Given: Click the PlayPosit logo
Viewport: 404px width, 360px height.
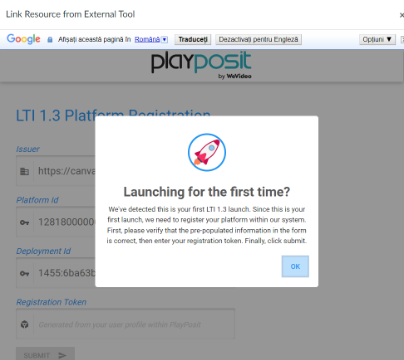Looking at the screenshot, I should [x=201, y=65].
